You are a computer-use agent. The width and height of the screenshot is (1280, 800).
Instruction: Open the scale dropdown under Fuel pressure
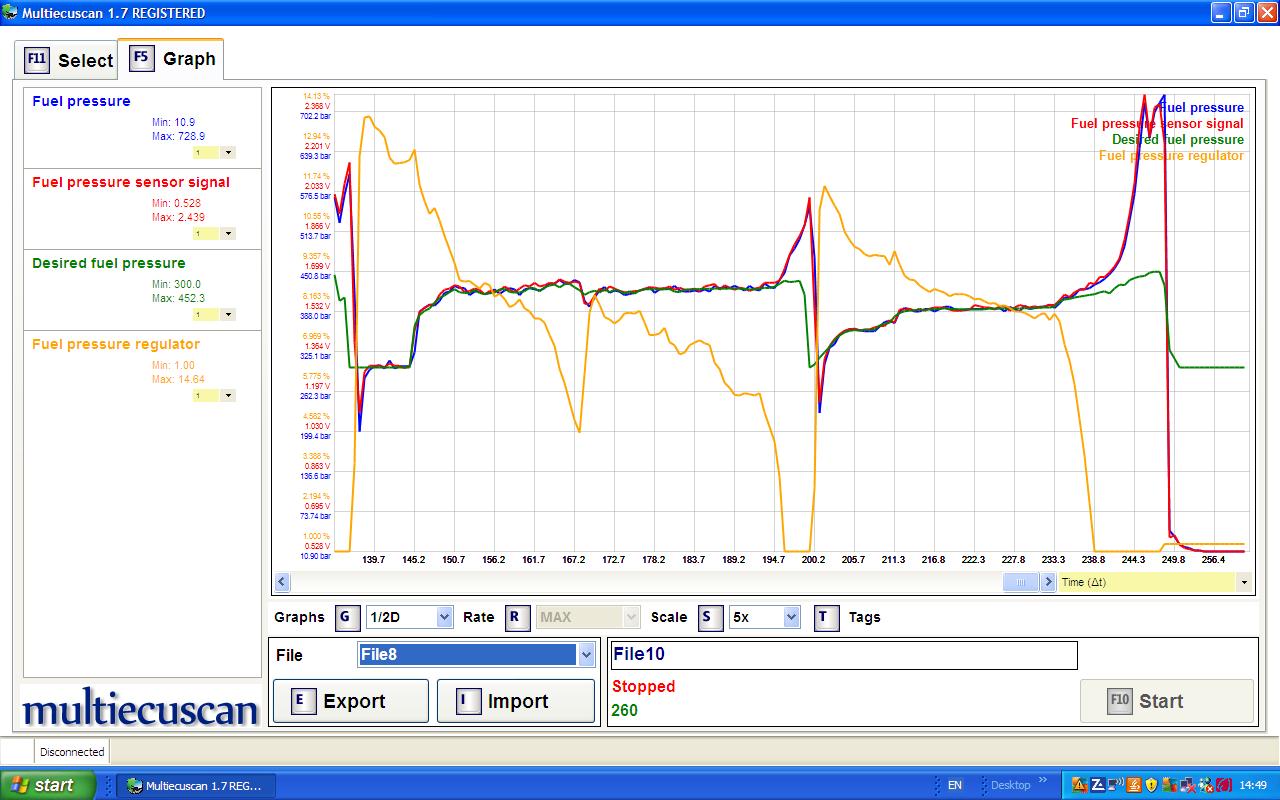point(215,152)
